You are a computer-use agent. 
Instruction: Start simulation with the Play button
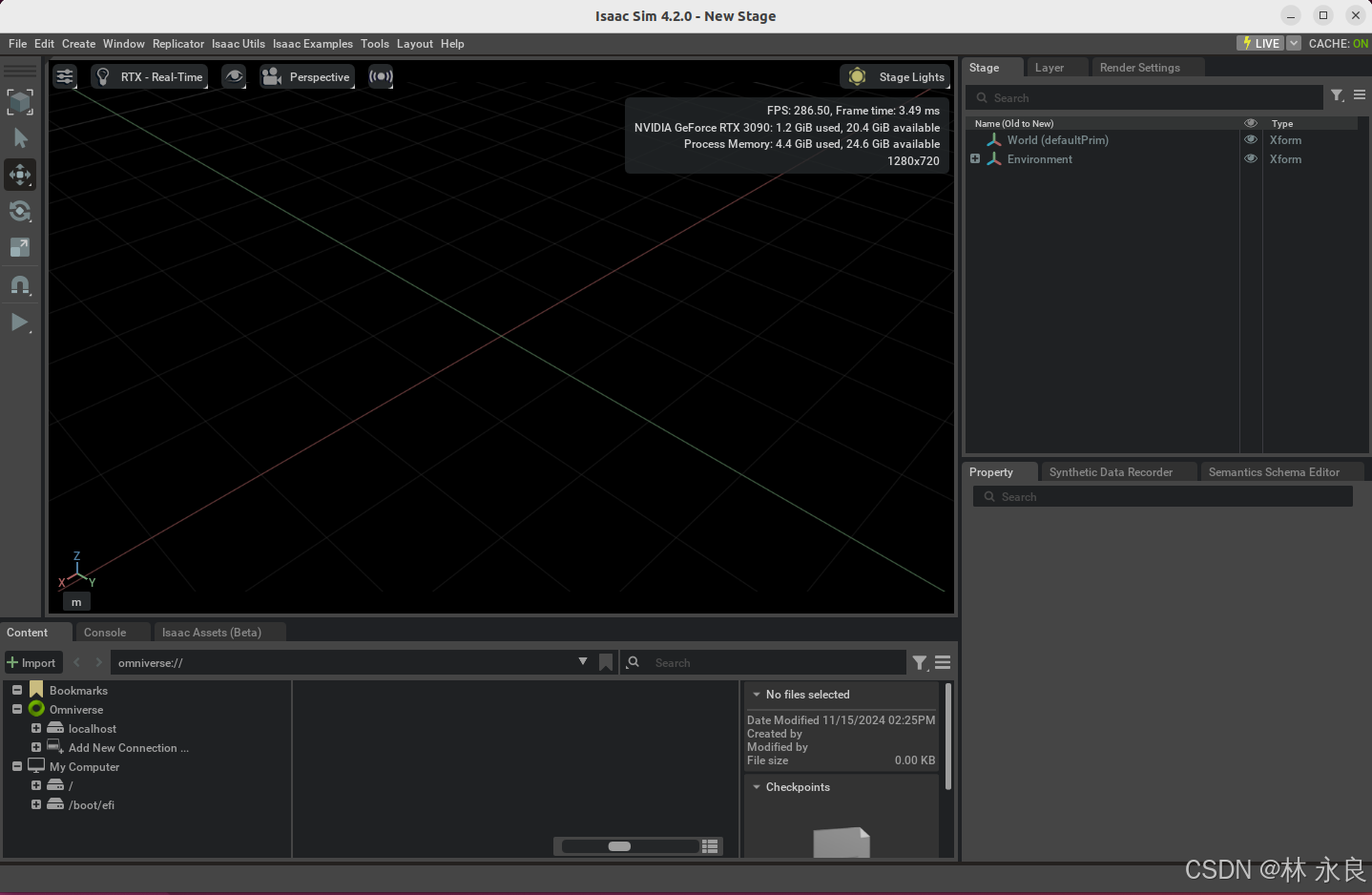point(20,322)
